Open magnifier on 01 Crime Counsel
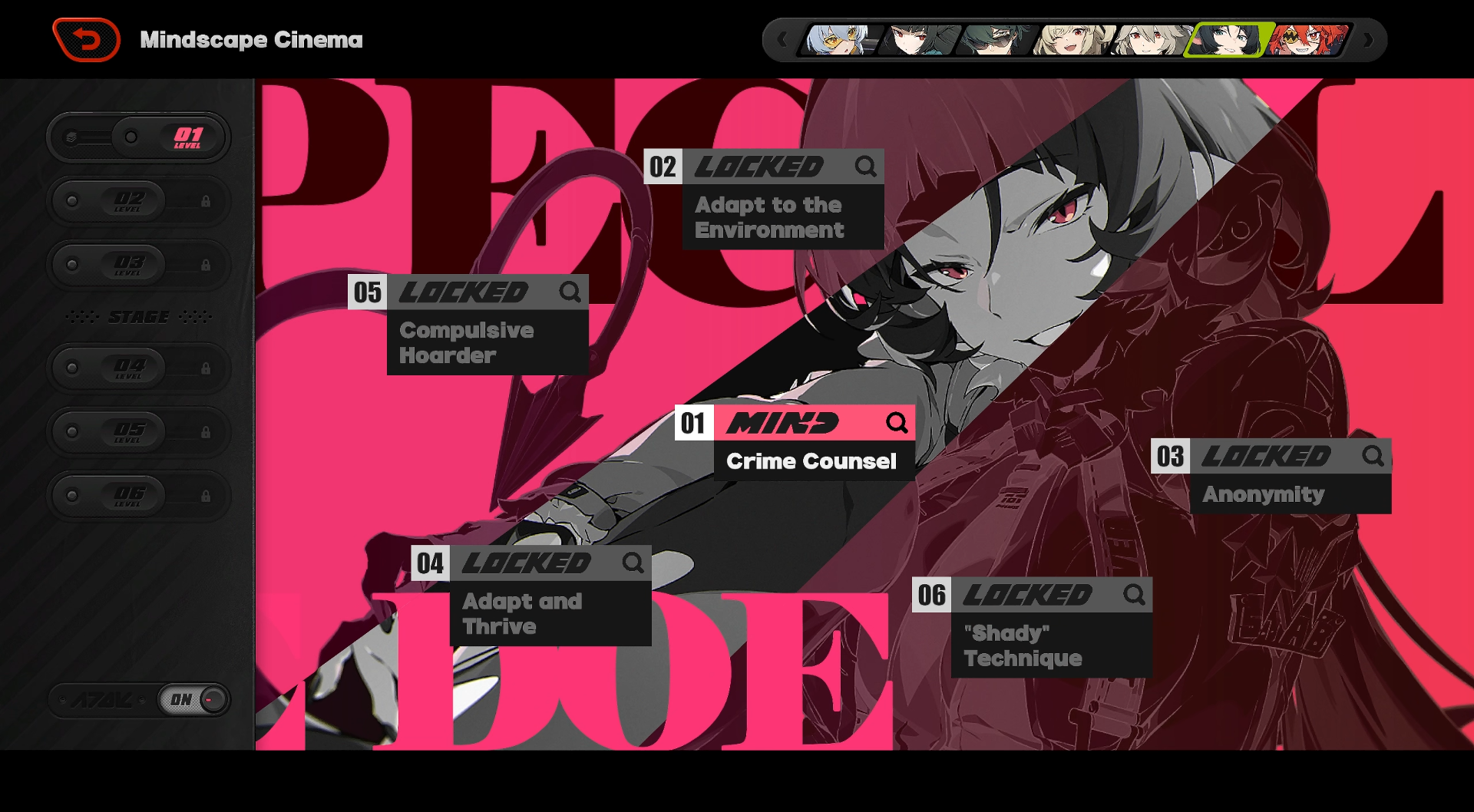The height and width of the screenshot is (812, 1474). point(897,423)
